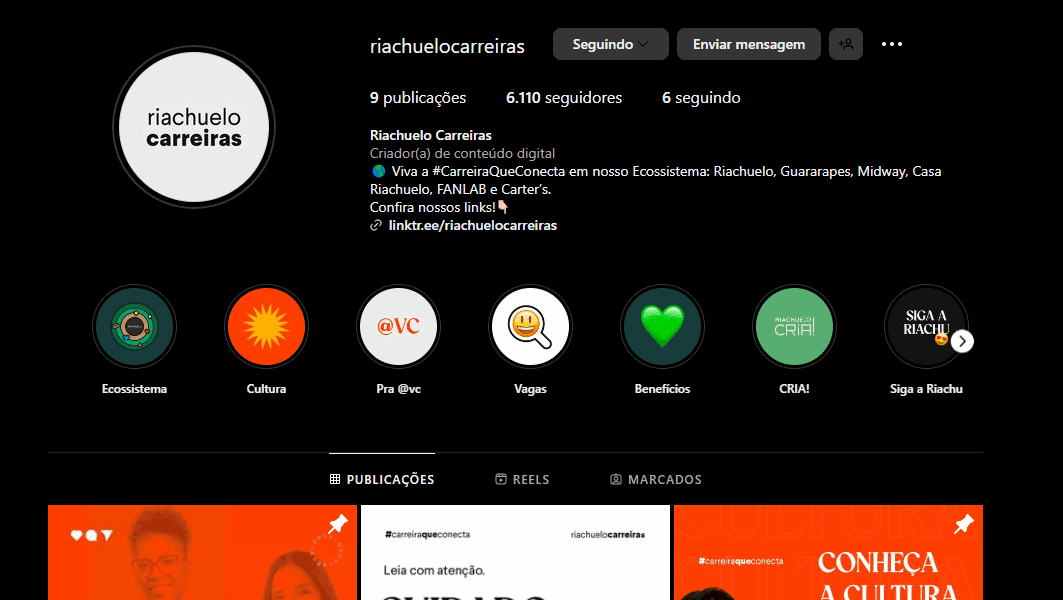Screen dimensions: 1063x600
Task: Select the grid icon next to PUBLICAÇÕES
Action: point(335,479)
